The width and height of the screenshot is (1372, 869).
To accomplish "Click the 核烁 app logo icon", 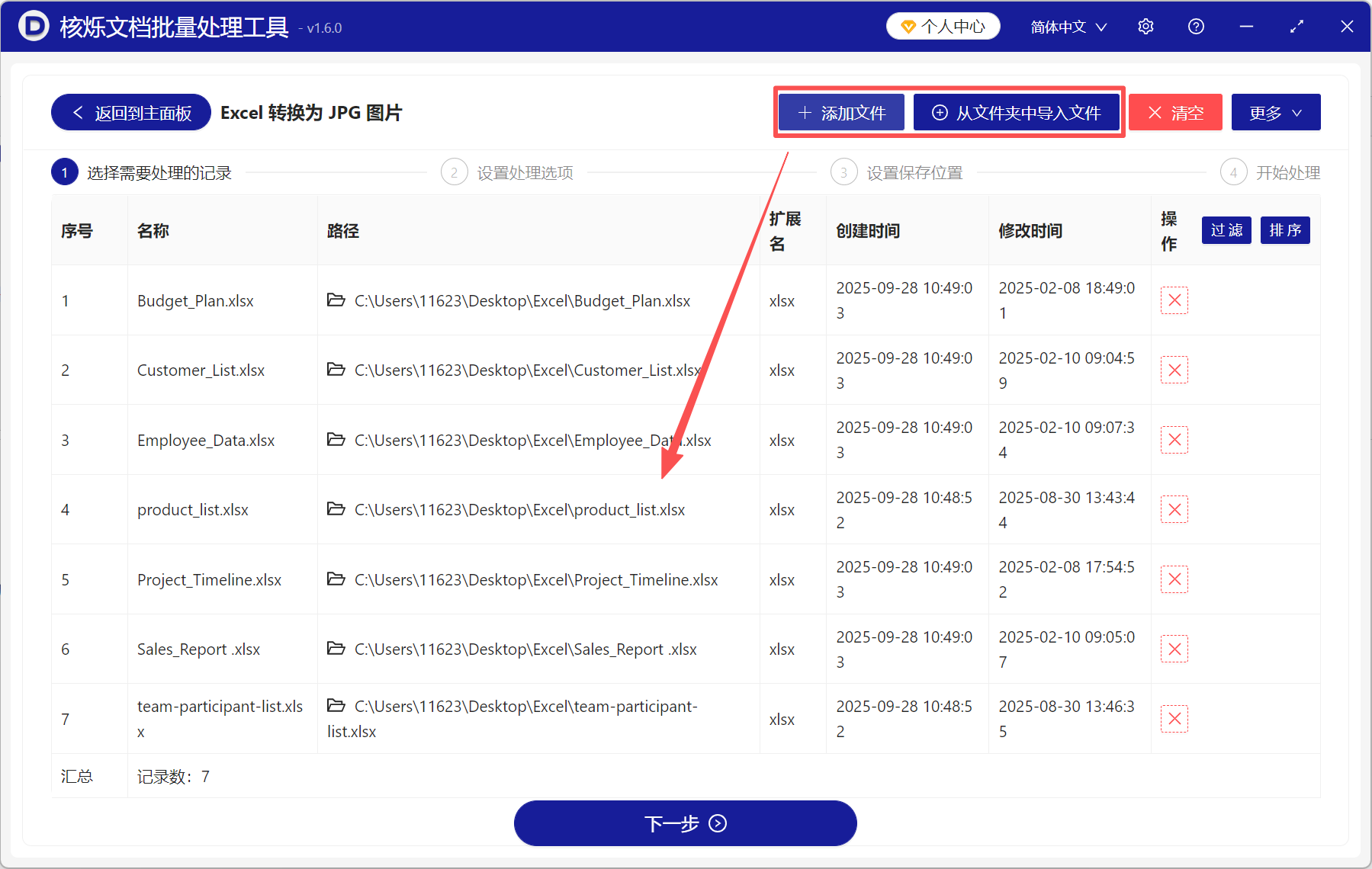I will click(32, 26).
